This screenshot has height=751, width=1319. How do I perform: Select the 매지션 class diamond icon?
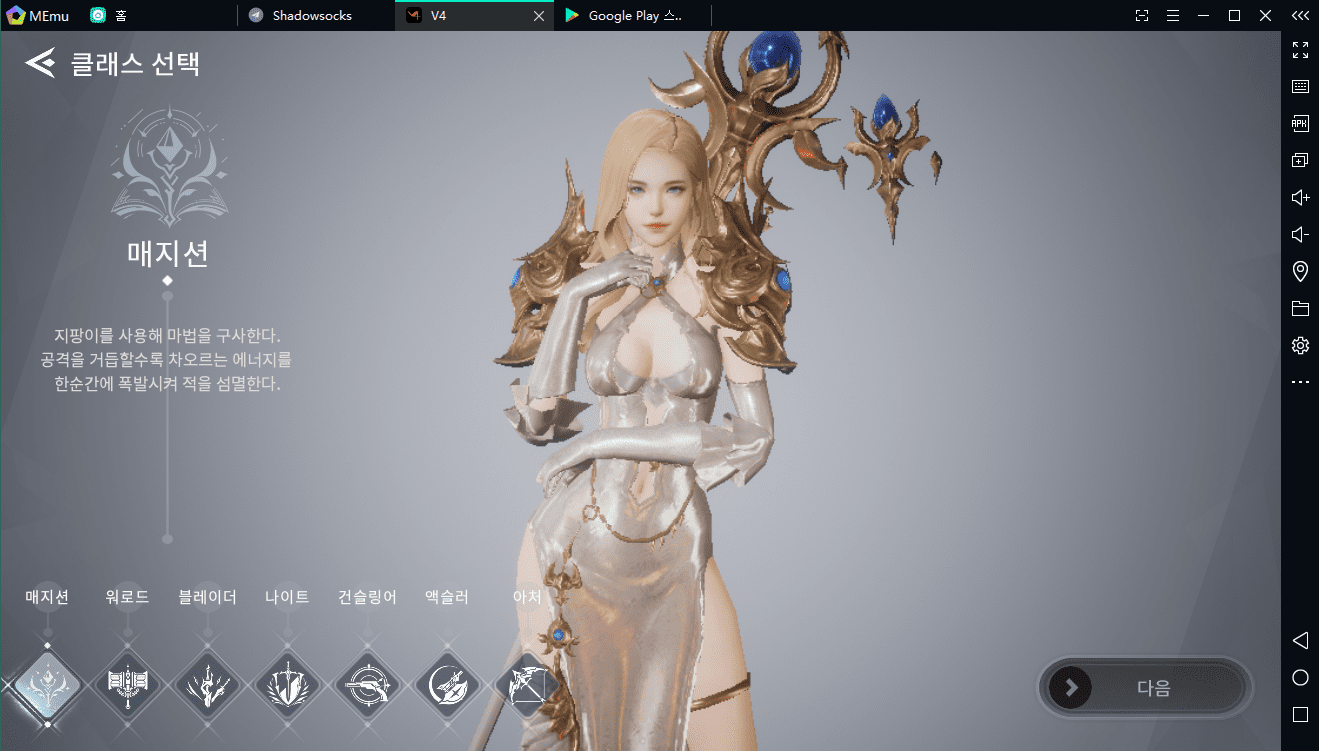point(46,686)
